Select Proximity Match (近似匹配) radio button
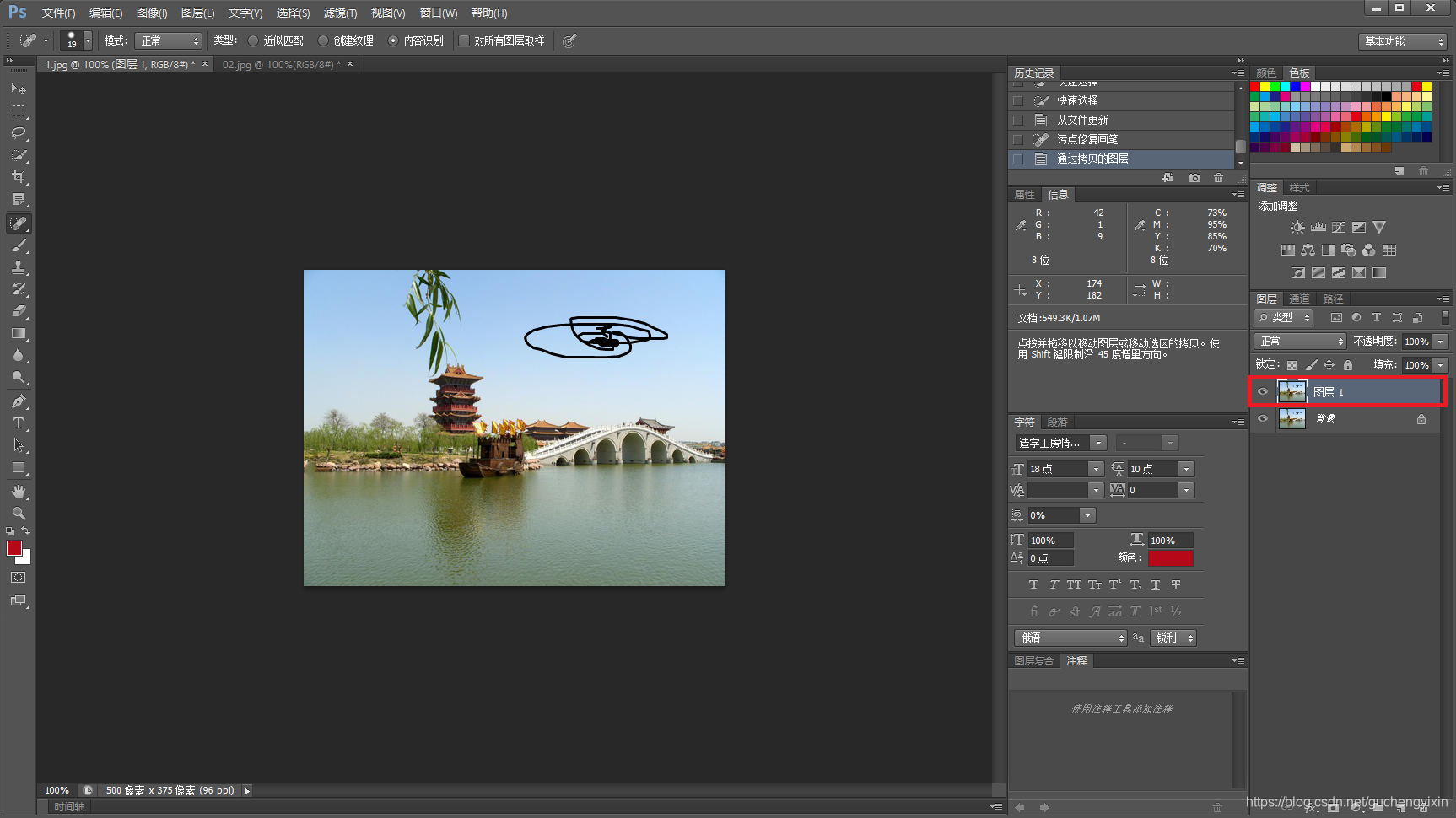Image resolution: width=1456 pixels, height=818 pixels. point(253,40)
